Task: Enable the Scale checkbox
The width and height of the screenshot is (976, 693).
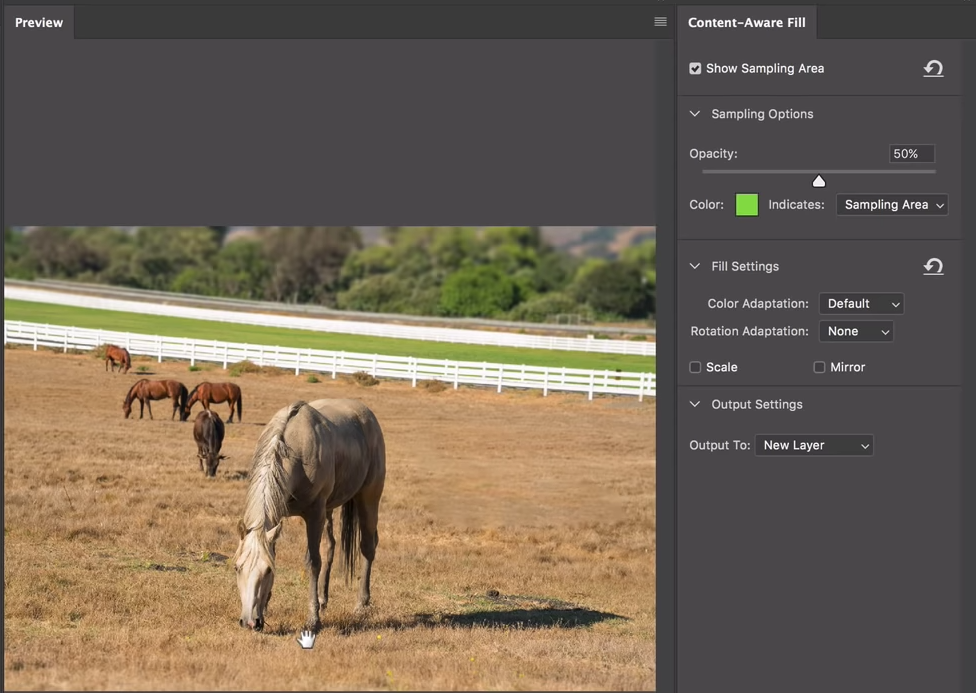Action: click(695, 367)
